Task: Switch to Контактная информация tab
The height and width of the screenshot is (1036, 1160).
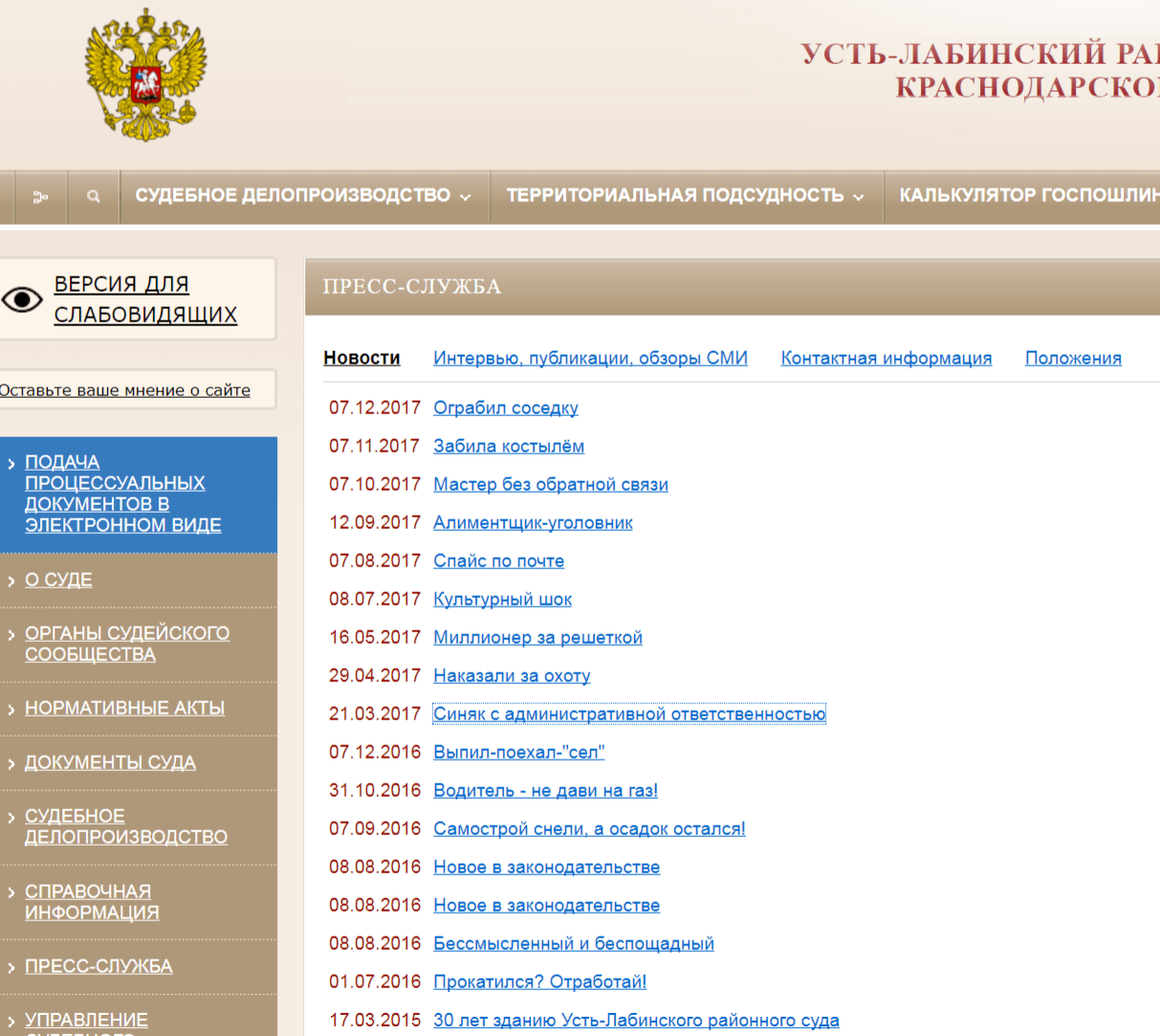Action: coord(886,358)
